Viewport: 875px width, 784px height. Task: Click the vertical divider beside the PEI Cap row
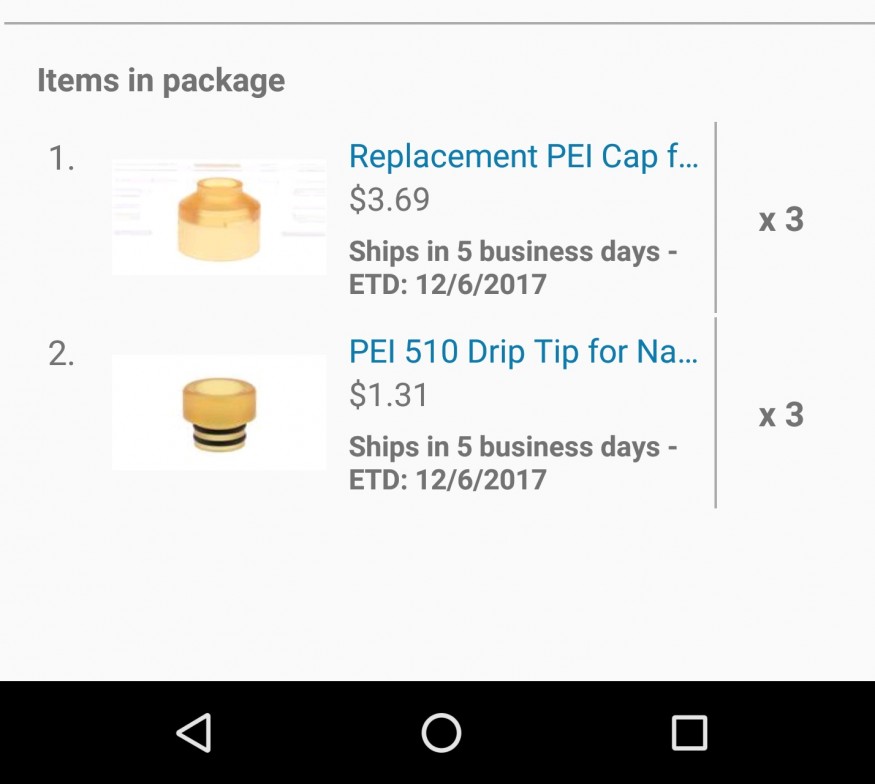pyautogui.click(x=716, y=217)
